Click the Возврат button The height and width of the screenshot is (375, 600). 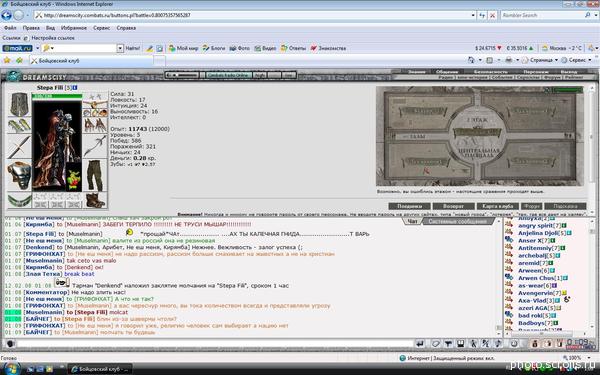453,206
